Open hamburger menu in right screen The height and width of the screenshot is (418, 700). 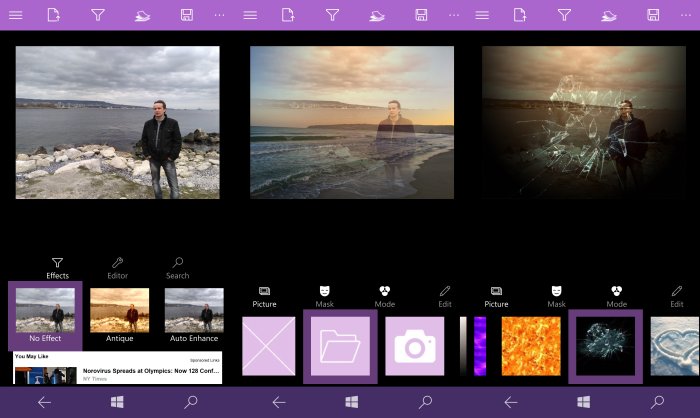click(482, 15)
